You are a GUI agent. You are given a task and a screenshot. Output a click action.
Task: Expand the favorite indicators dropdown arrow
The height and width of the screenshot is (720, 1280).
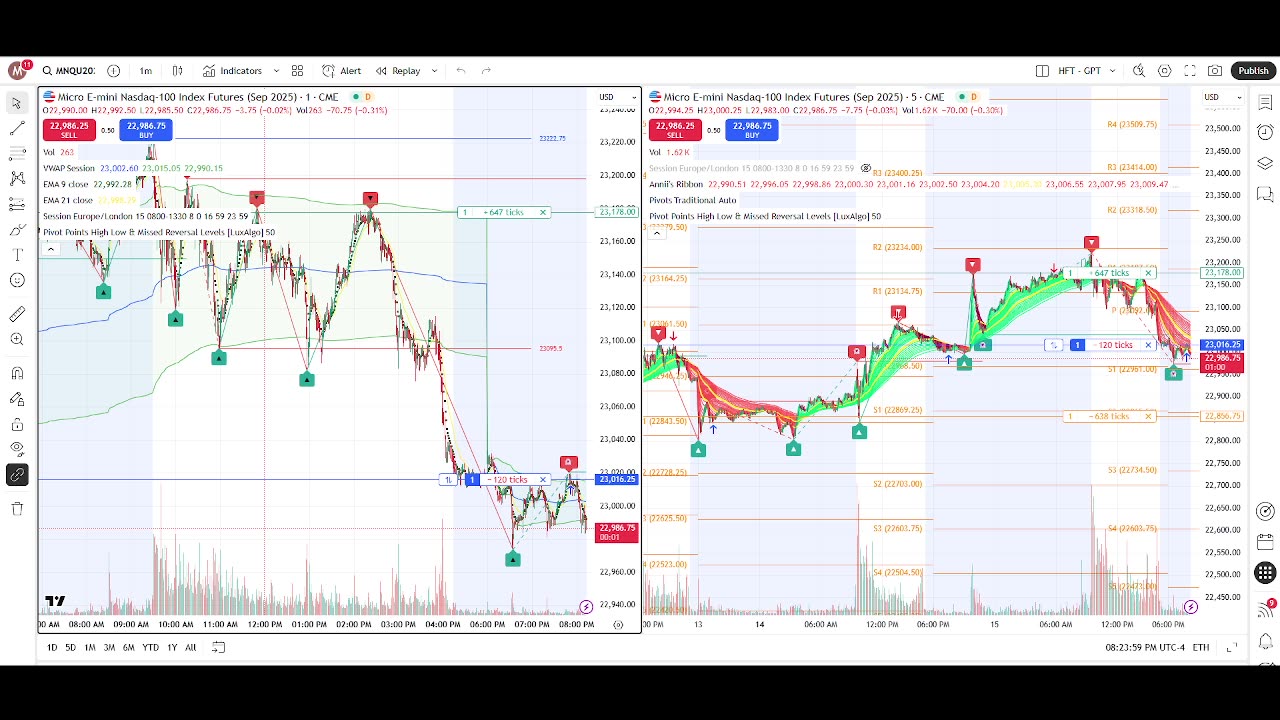[x=276, y=71]
